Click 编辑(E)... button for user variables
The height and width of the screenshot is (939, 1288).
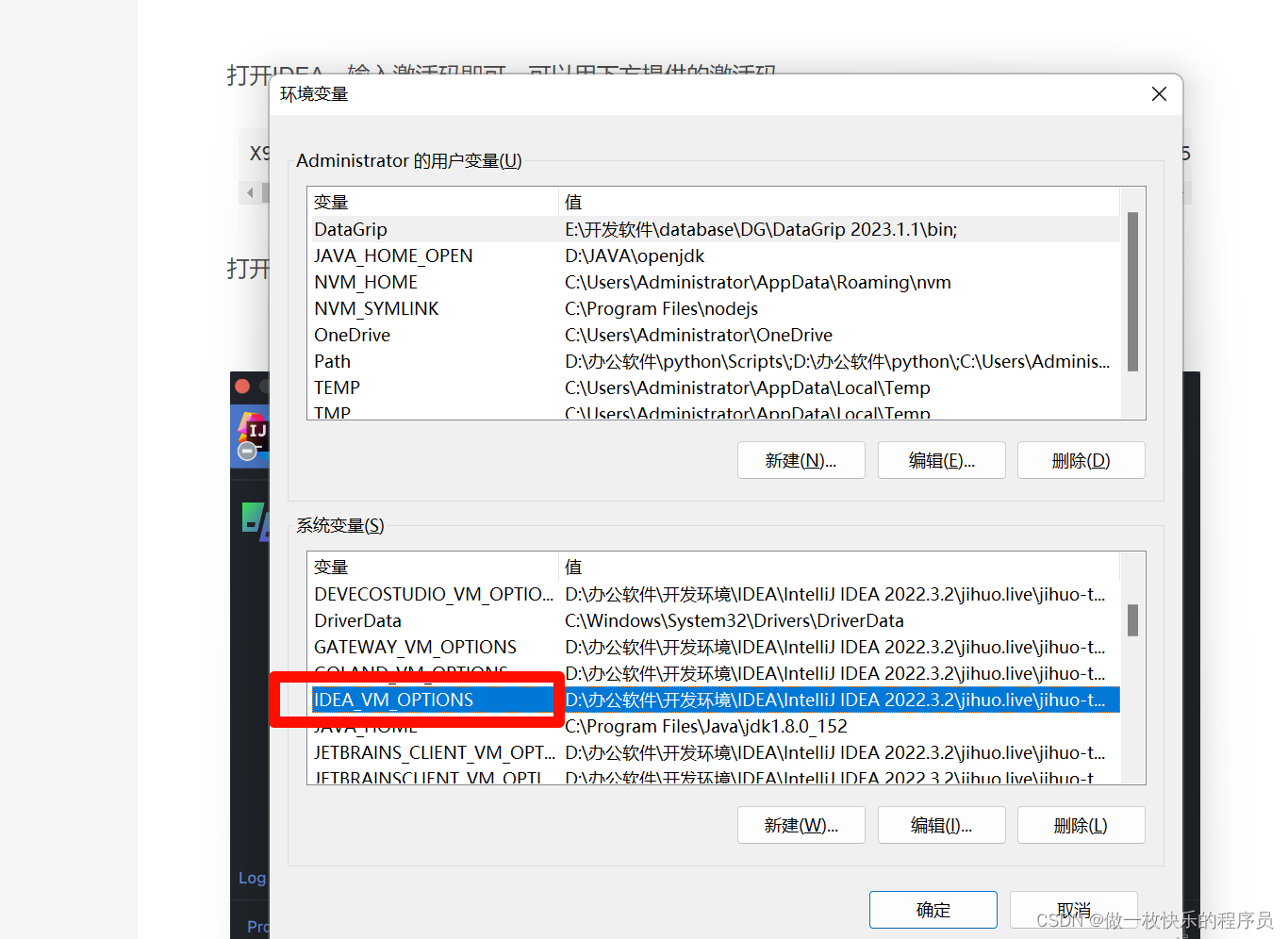(941, 461)
